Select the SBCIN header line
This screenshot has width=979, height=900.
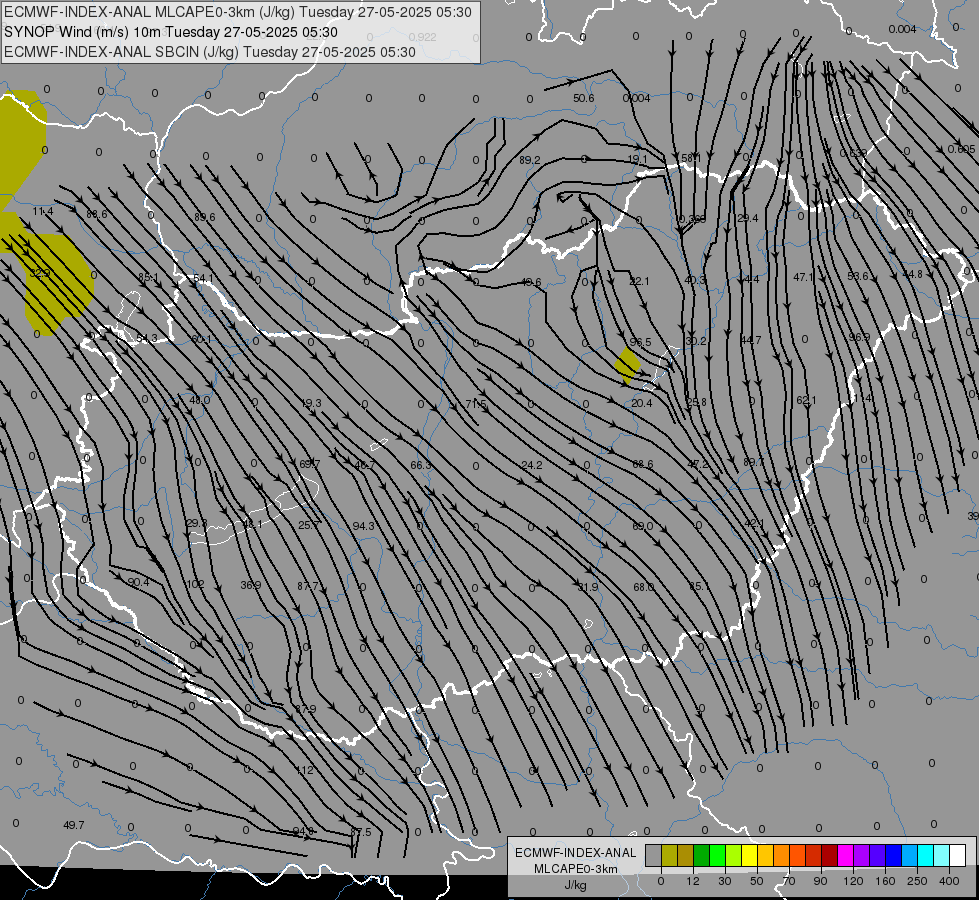point(210,52)
